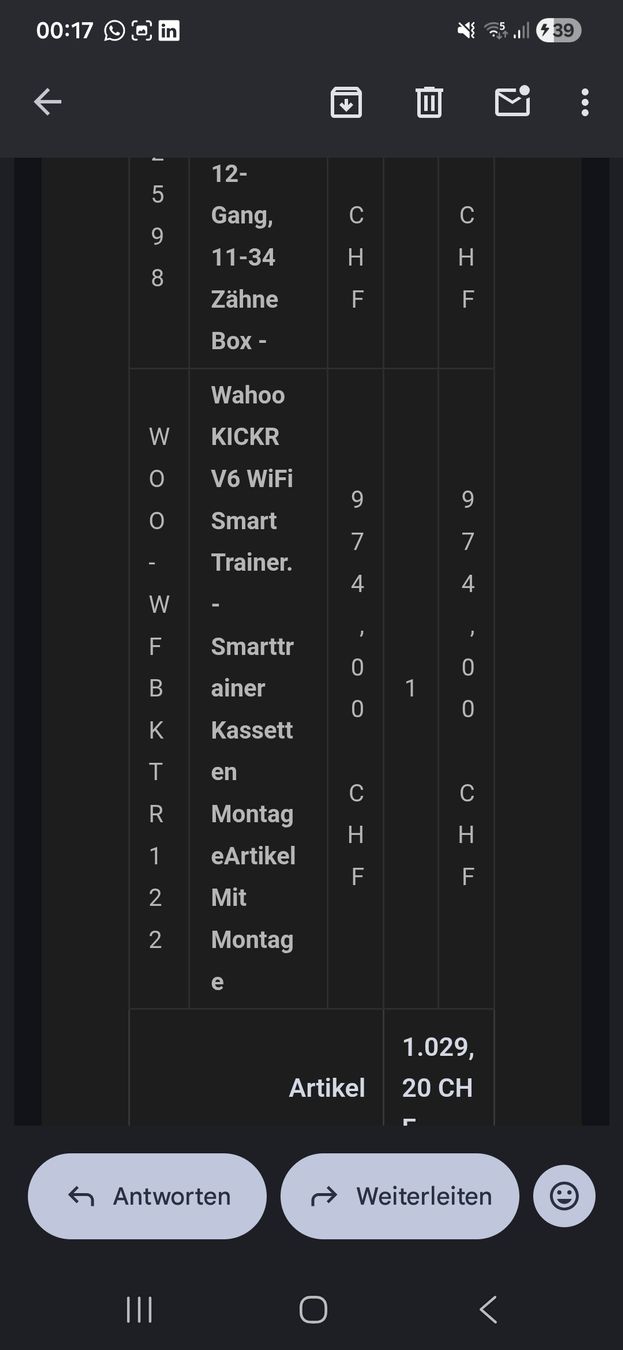Tap the Android system back chevron
Image resolution: width=623 pixels, height=1350 pixels.
coord(488,1309)
